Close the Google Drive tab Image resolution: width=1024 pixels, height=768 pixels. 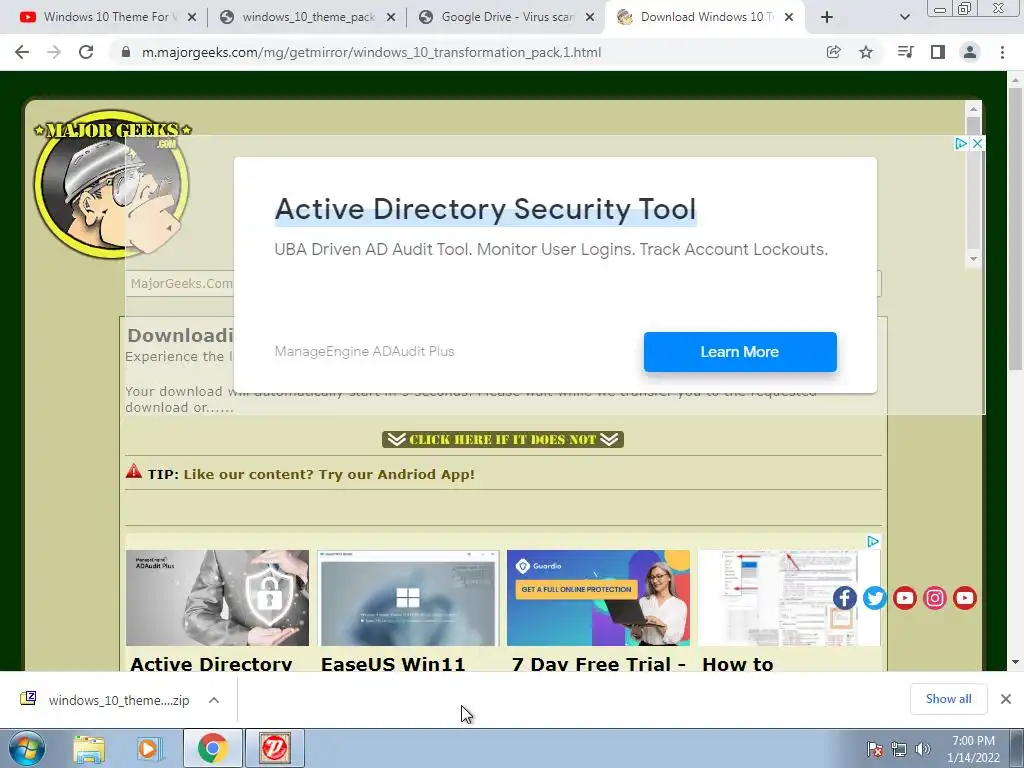(590, 18)
